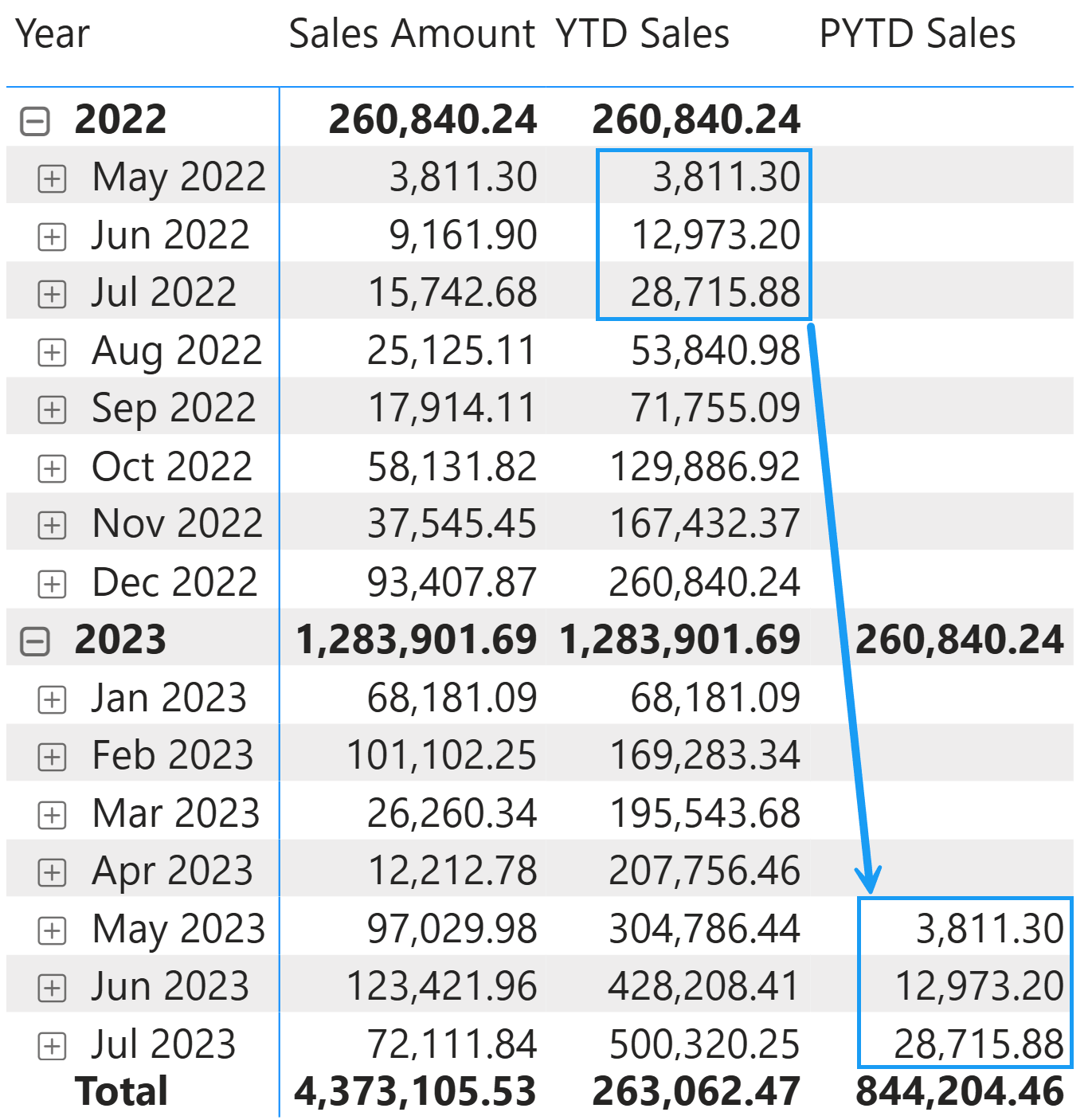
Task: Expand the May 2023 row
Action: 52,930
